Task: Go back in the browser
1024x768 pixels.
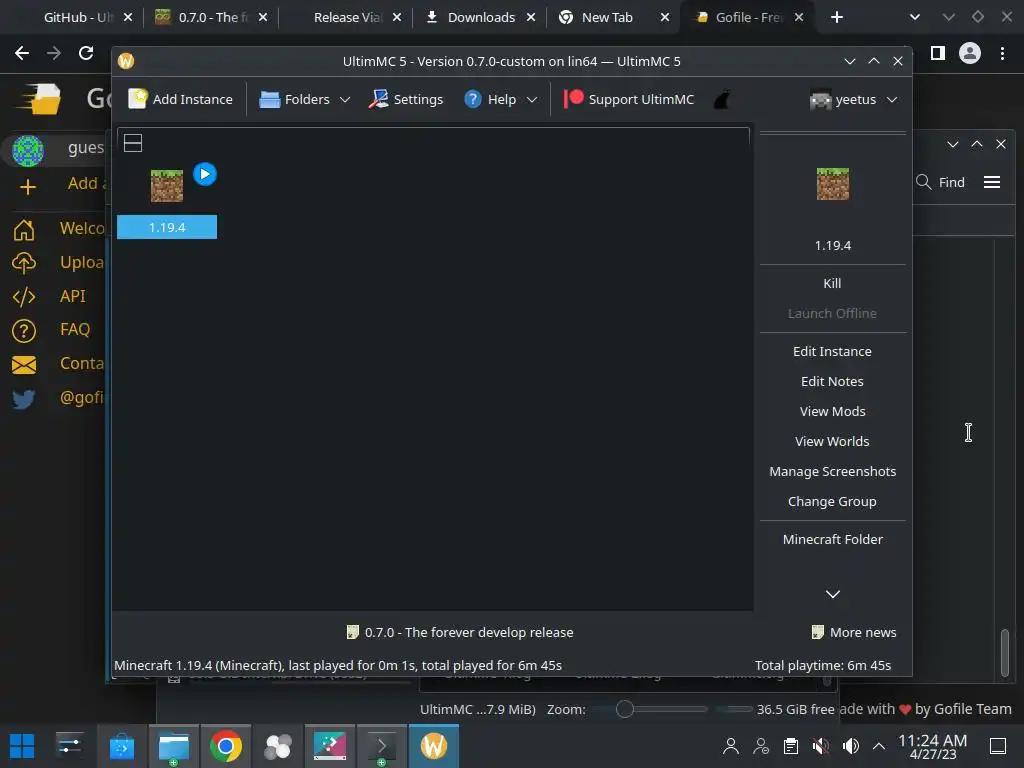Action: (x=22, y=53)
